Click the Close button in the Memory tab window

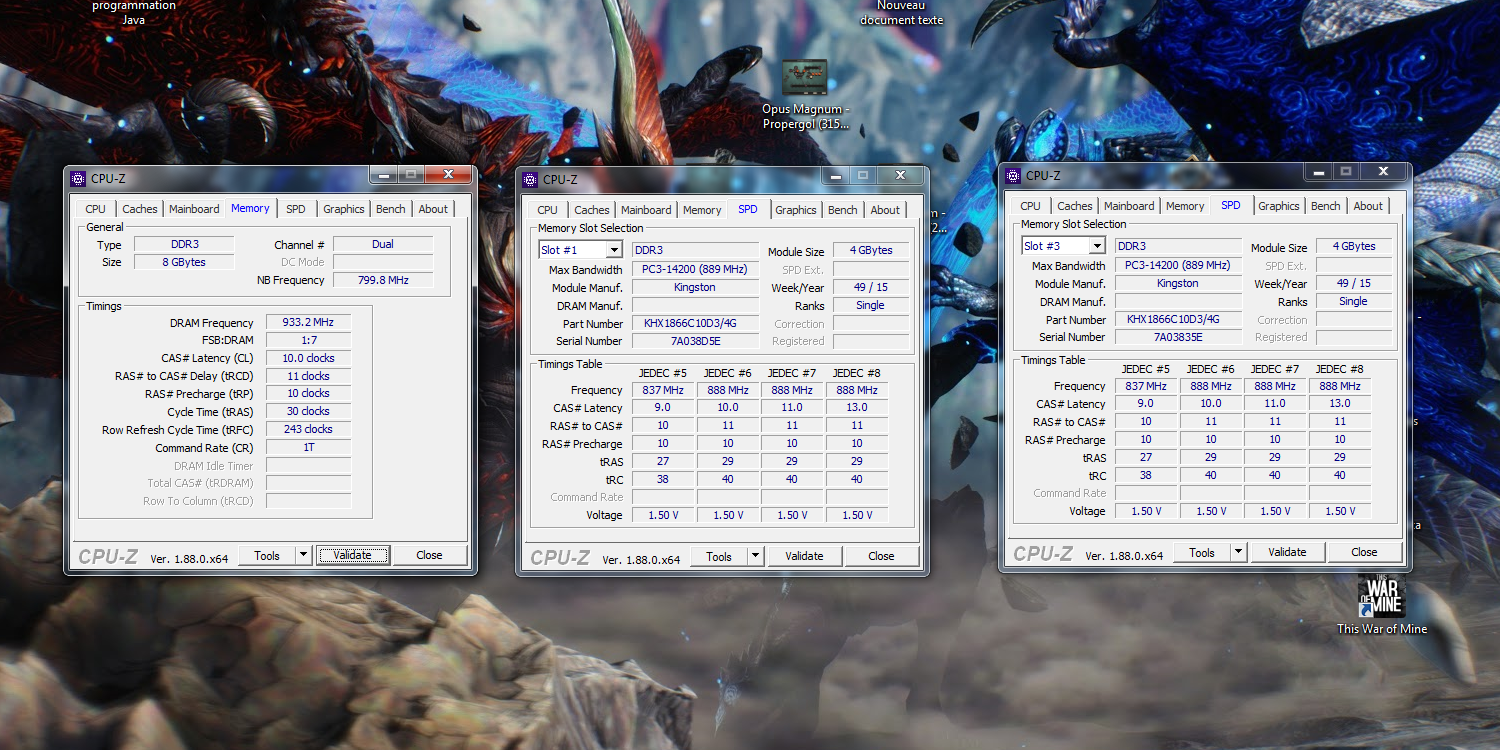pos(430,556)
